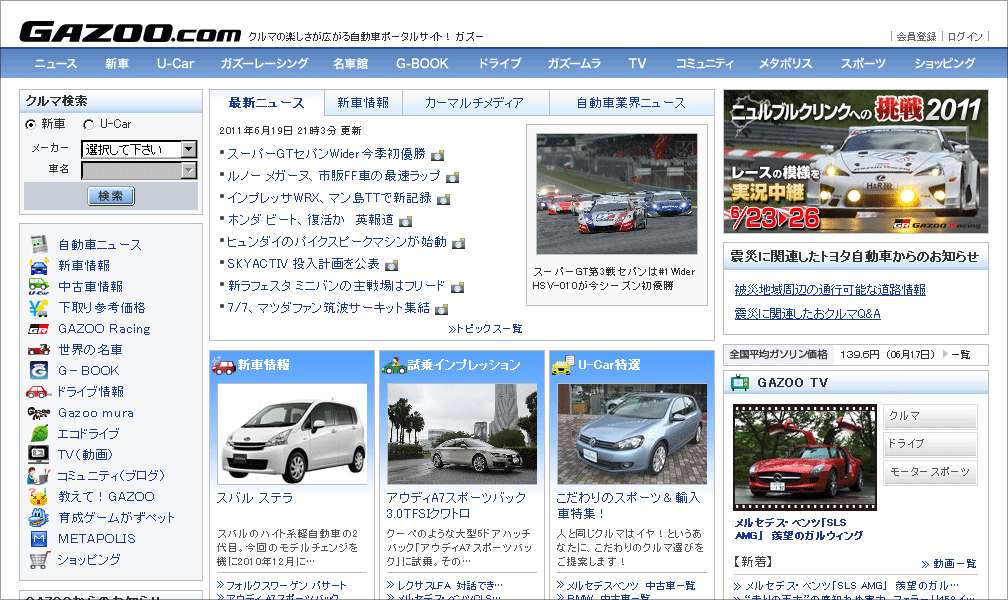
Task: Click the ログイン link
Action: [964, 37]
